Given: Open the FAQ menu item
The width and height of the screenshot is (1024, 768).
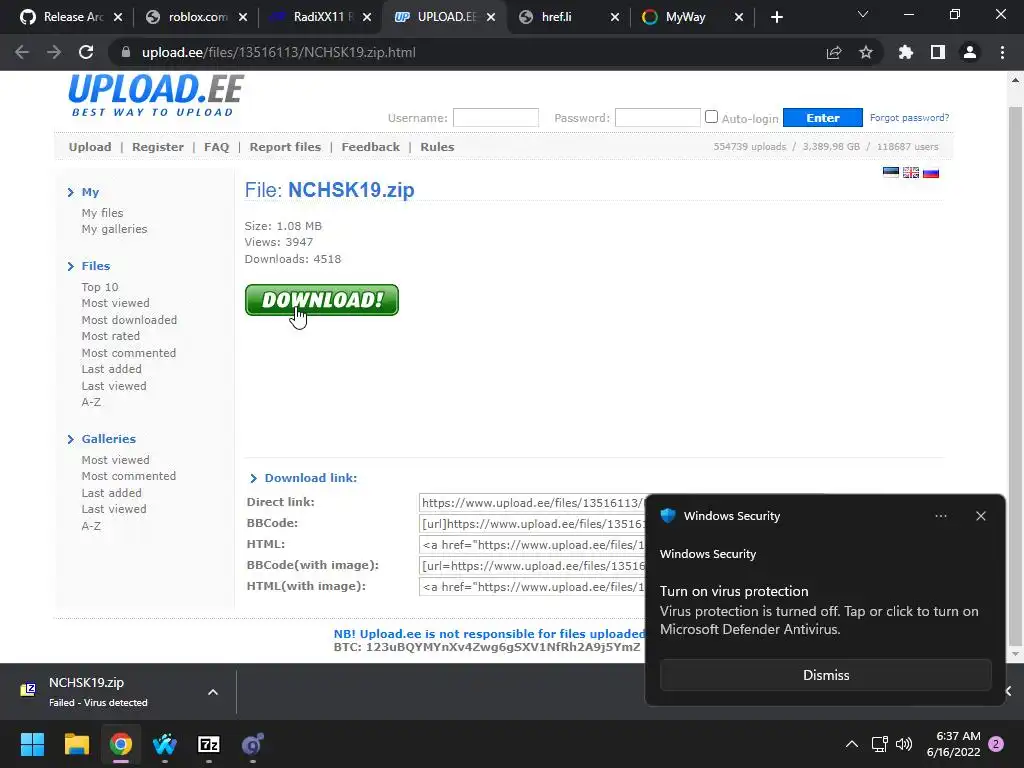Looking at the screenshot, I should [x=217, y=147].
